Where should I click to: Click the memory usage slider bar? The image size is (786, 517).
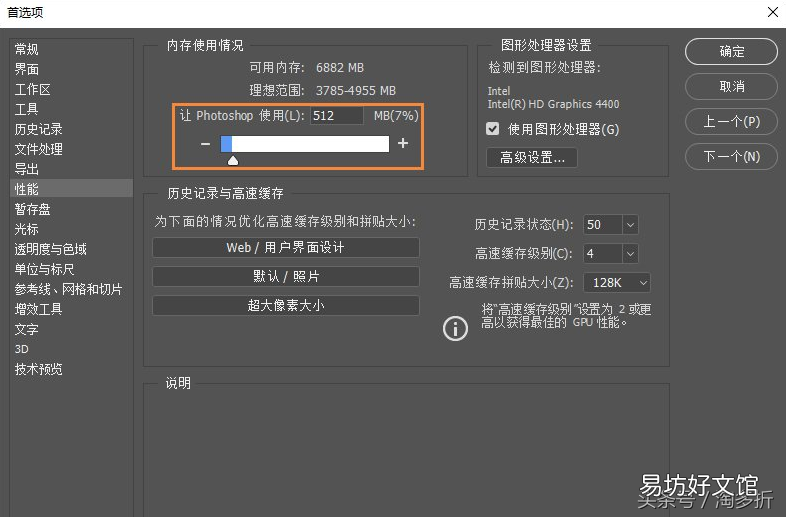pos(305,144)
